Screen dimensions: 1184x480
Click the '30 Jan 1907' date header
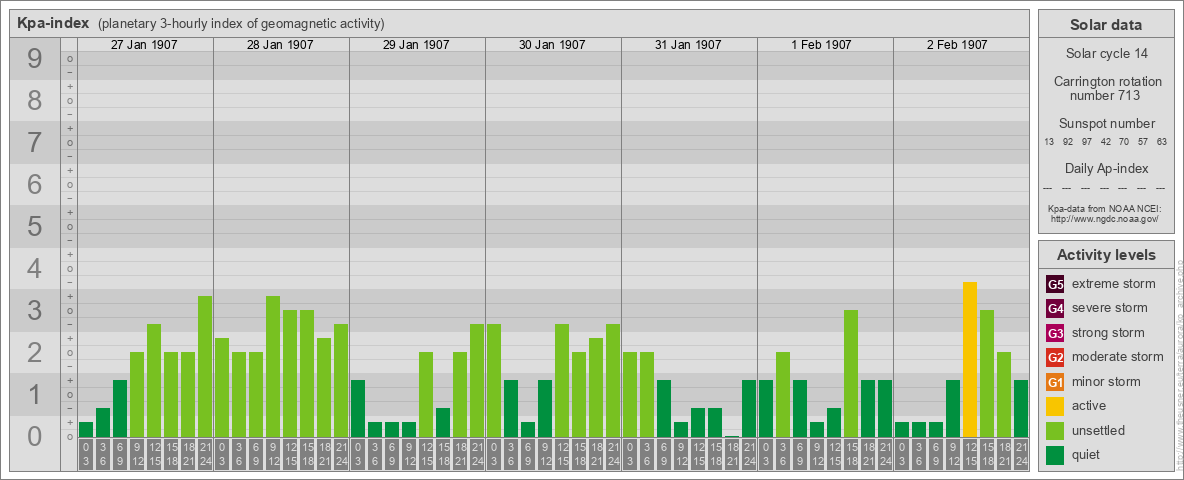point(552,45)
